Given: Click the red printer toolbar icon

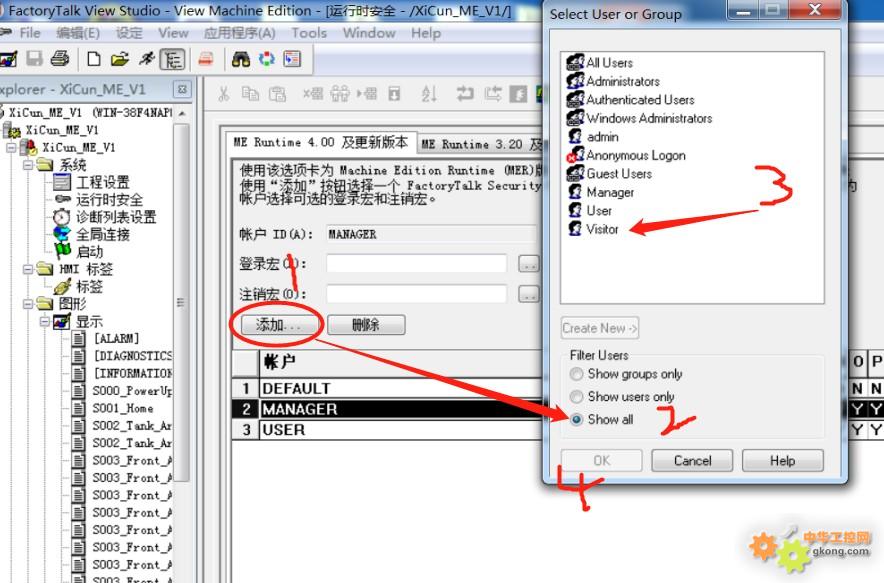Looking at the screenshot, I should pos(206,59).
